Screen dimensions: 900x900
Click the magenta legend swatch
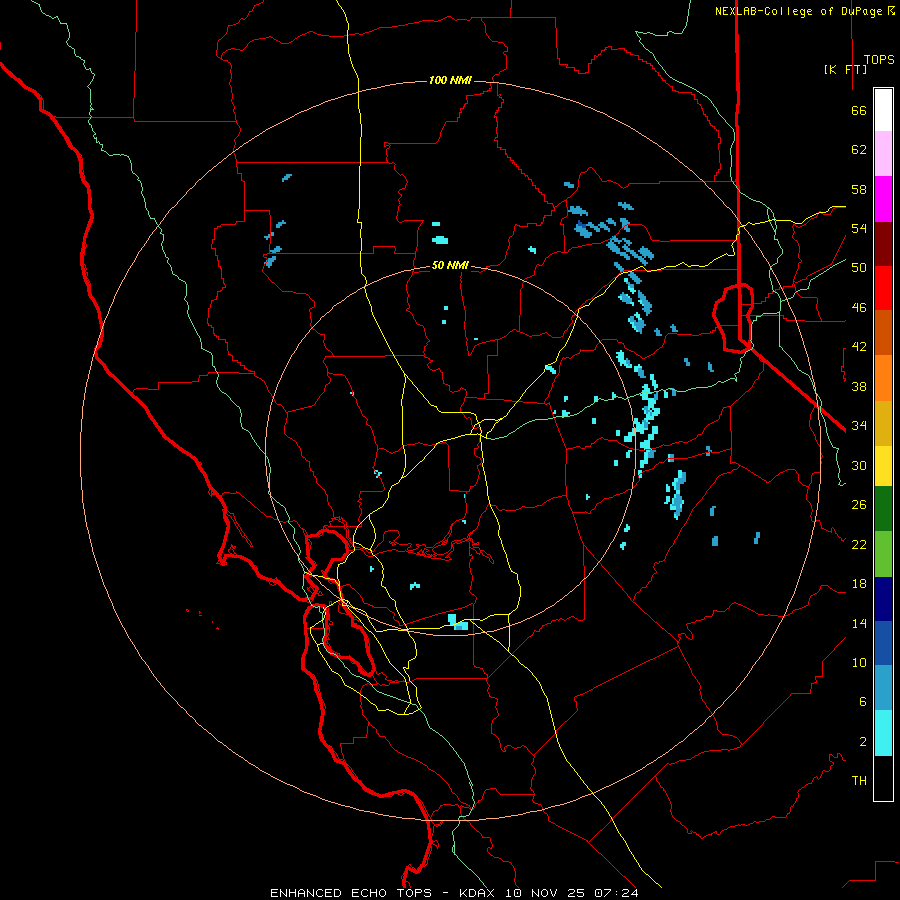pos(883,199)
